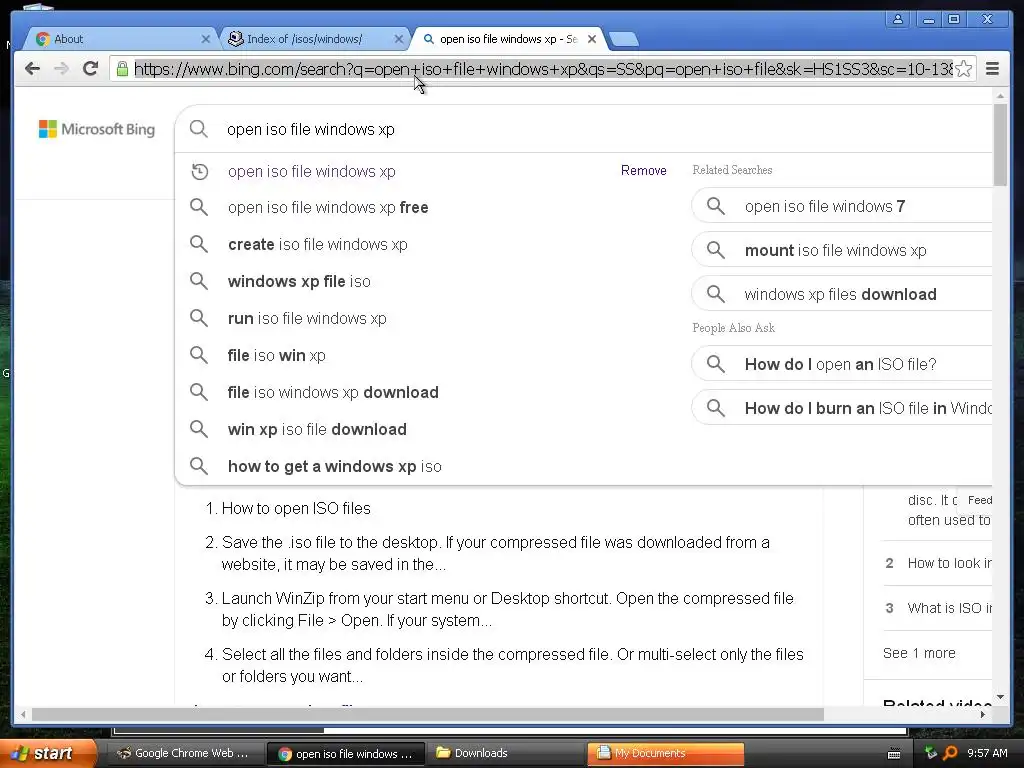The image size is (1024, 768).
Task: Select suggestion 'windows xp file iso'
Action: 299,281
